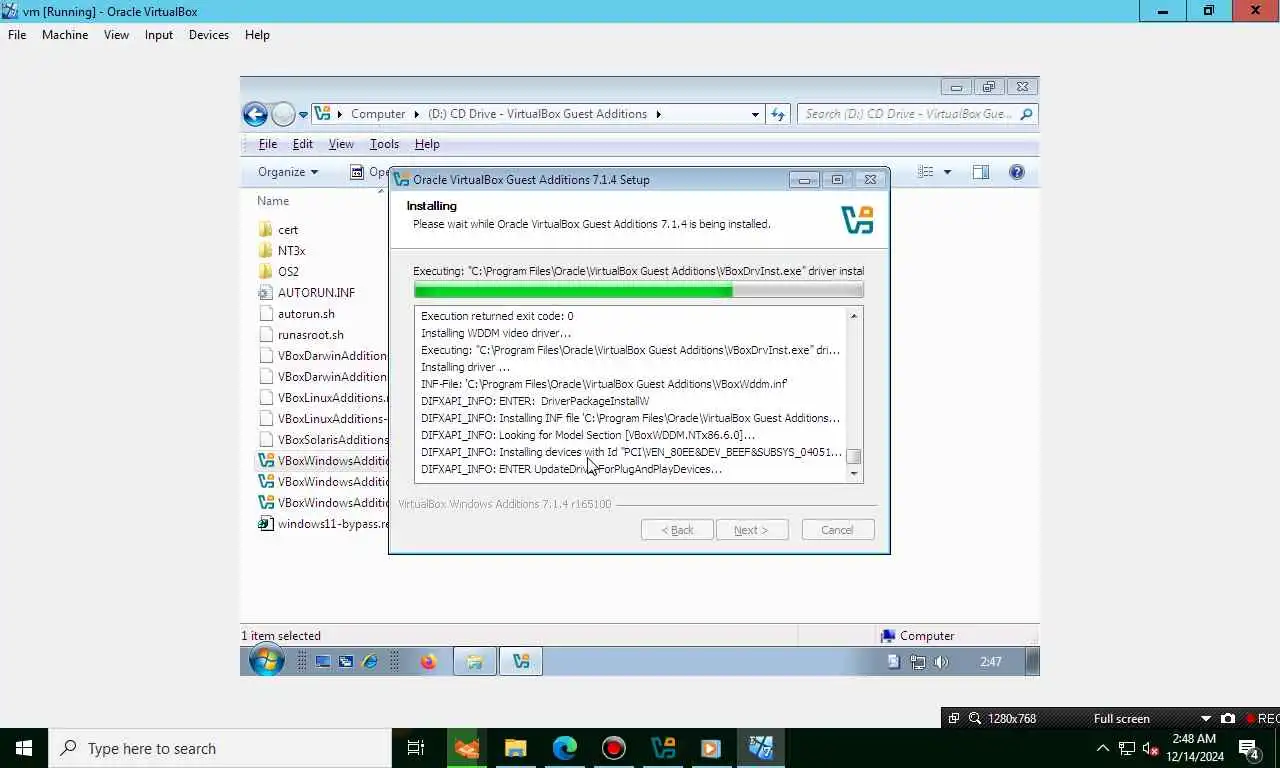Click the Explorer back navigation arrow
The image size is (1280, 768).
255,114
